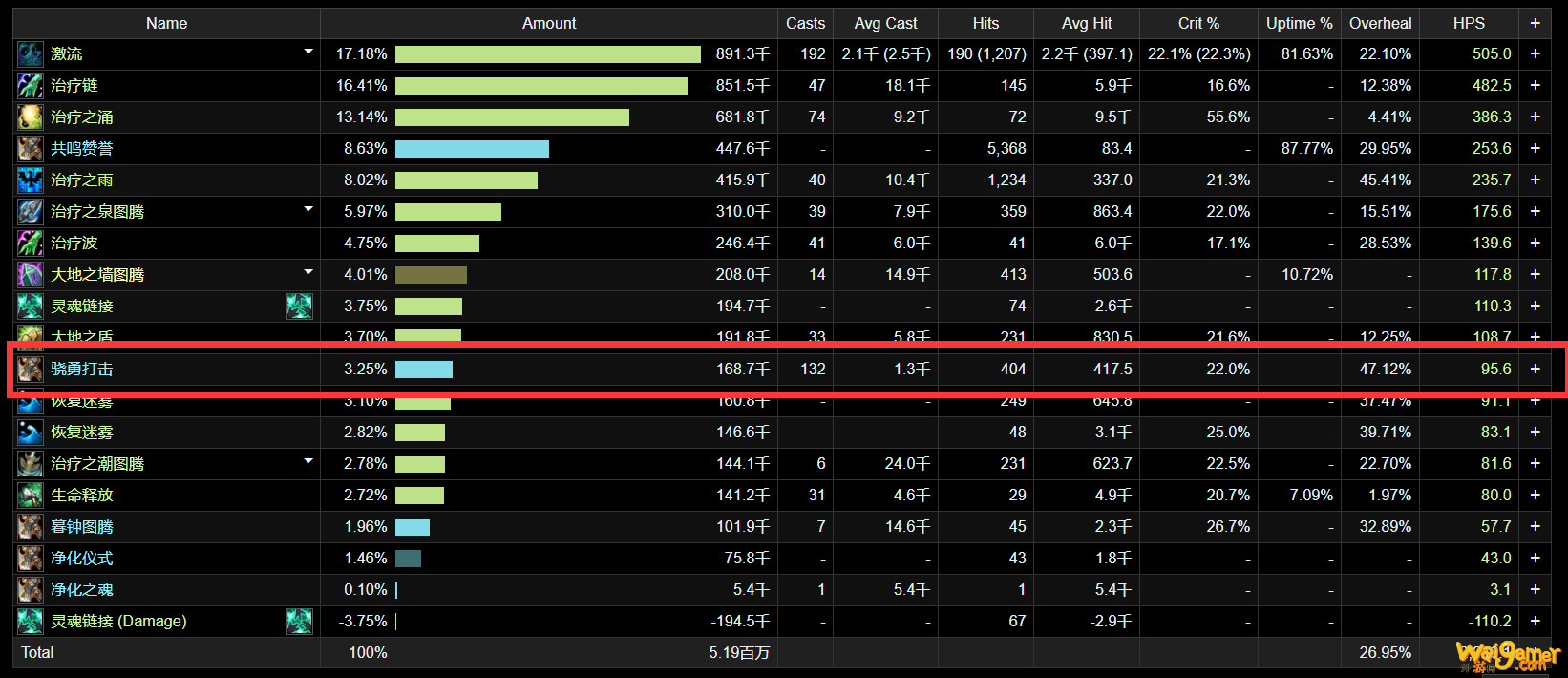Click the 5.19百万 total amount

tap(739, 653)
